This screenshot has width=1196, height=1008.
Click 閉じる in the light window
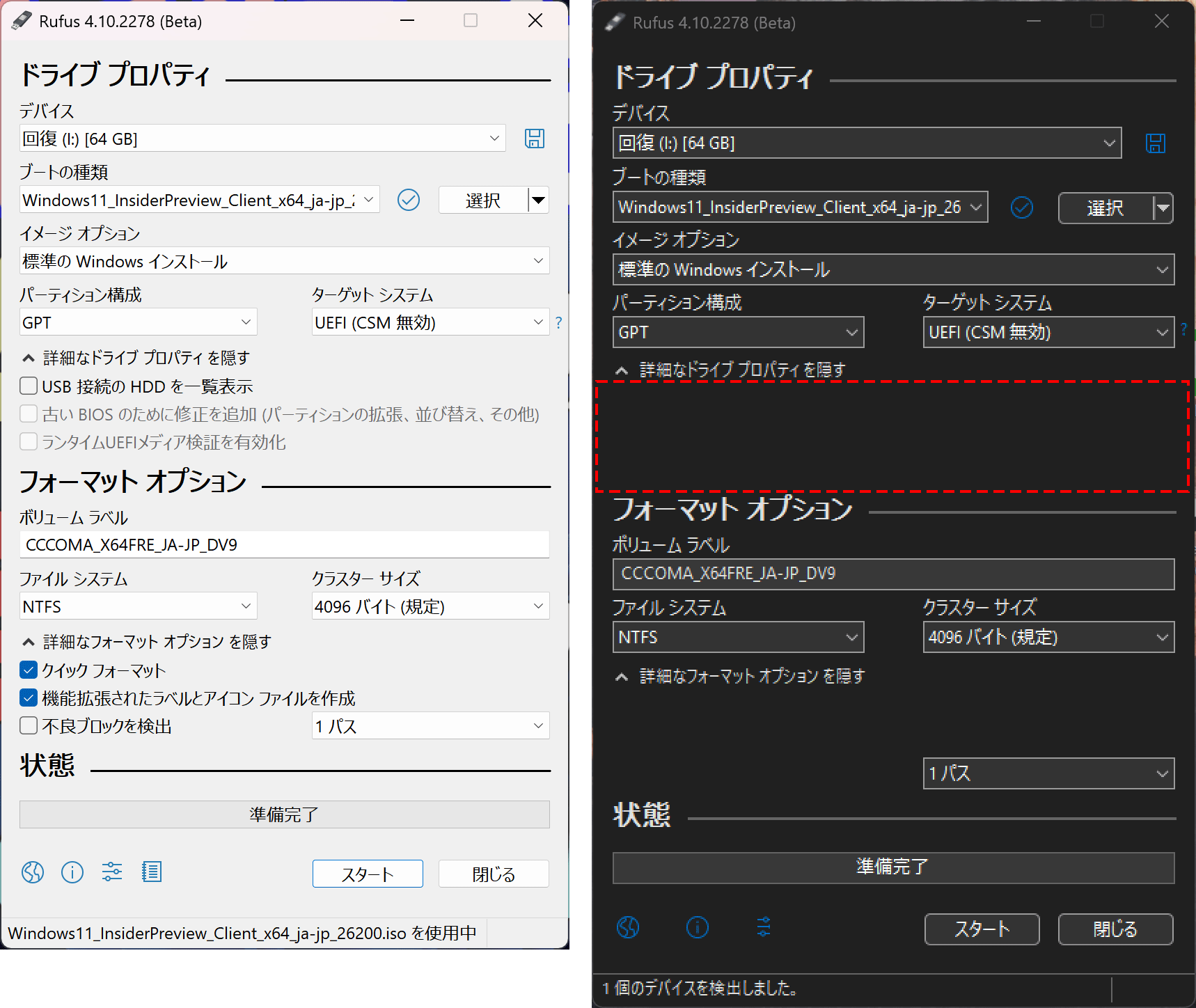click(494, 874)
